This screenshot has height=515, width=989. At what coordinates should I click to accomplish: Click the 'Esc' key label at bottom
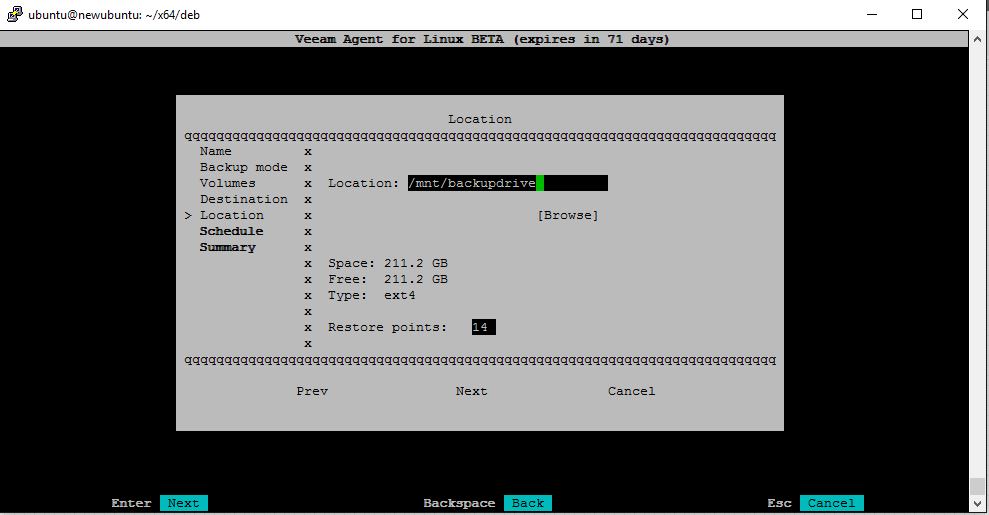(780, 503)
